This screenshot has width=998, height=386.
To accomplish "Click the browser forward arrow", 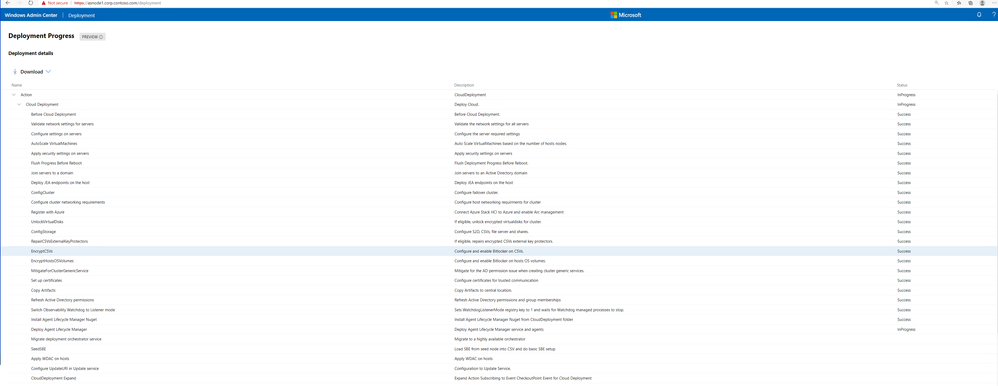I will pyautogui.click(x=18, y=3).
